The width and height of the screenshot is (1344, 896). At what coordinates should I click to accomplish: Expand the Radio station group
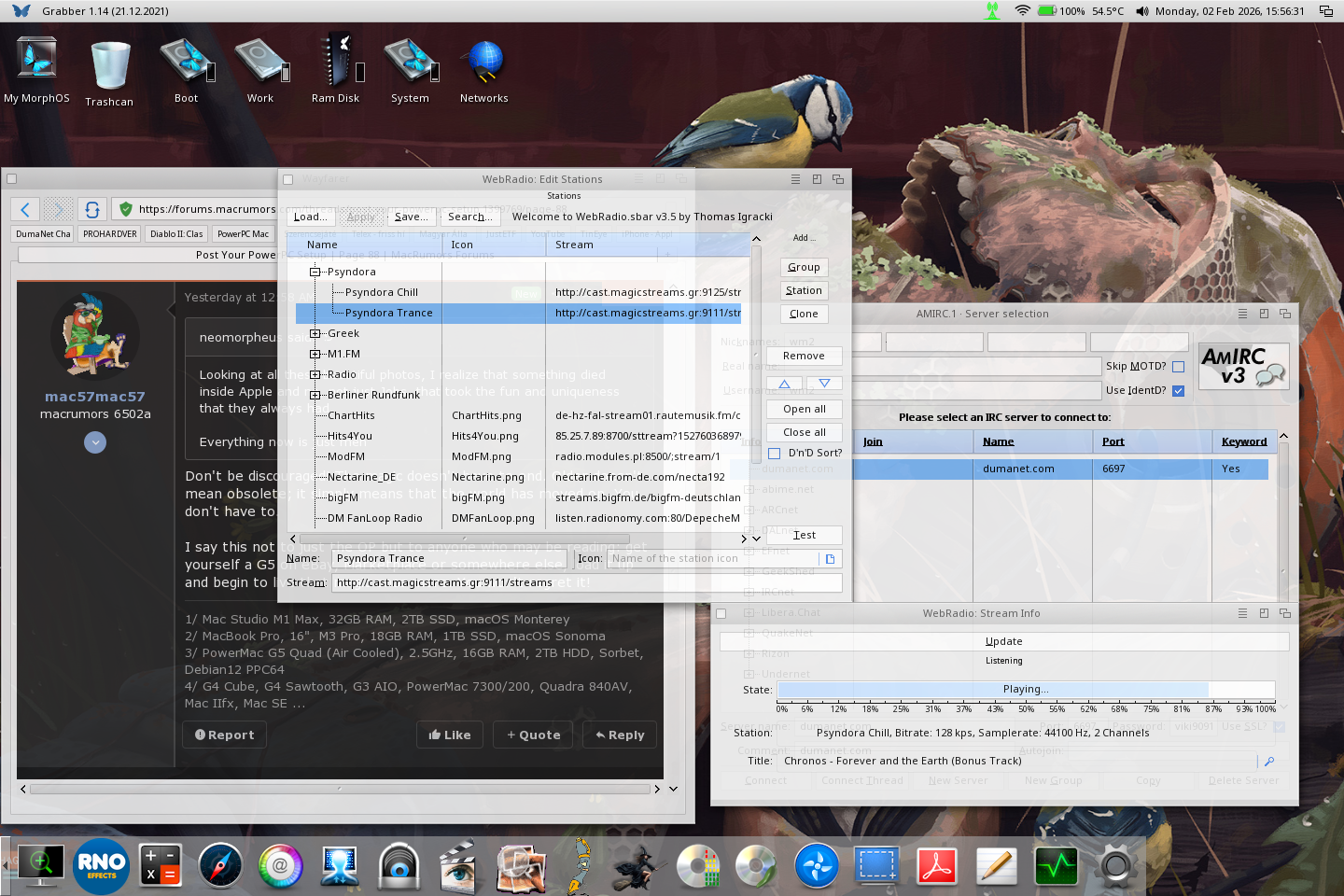tap(315, 374)
